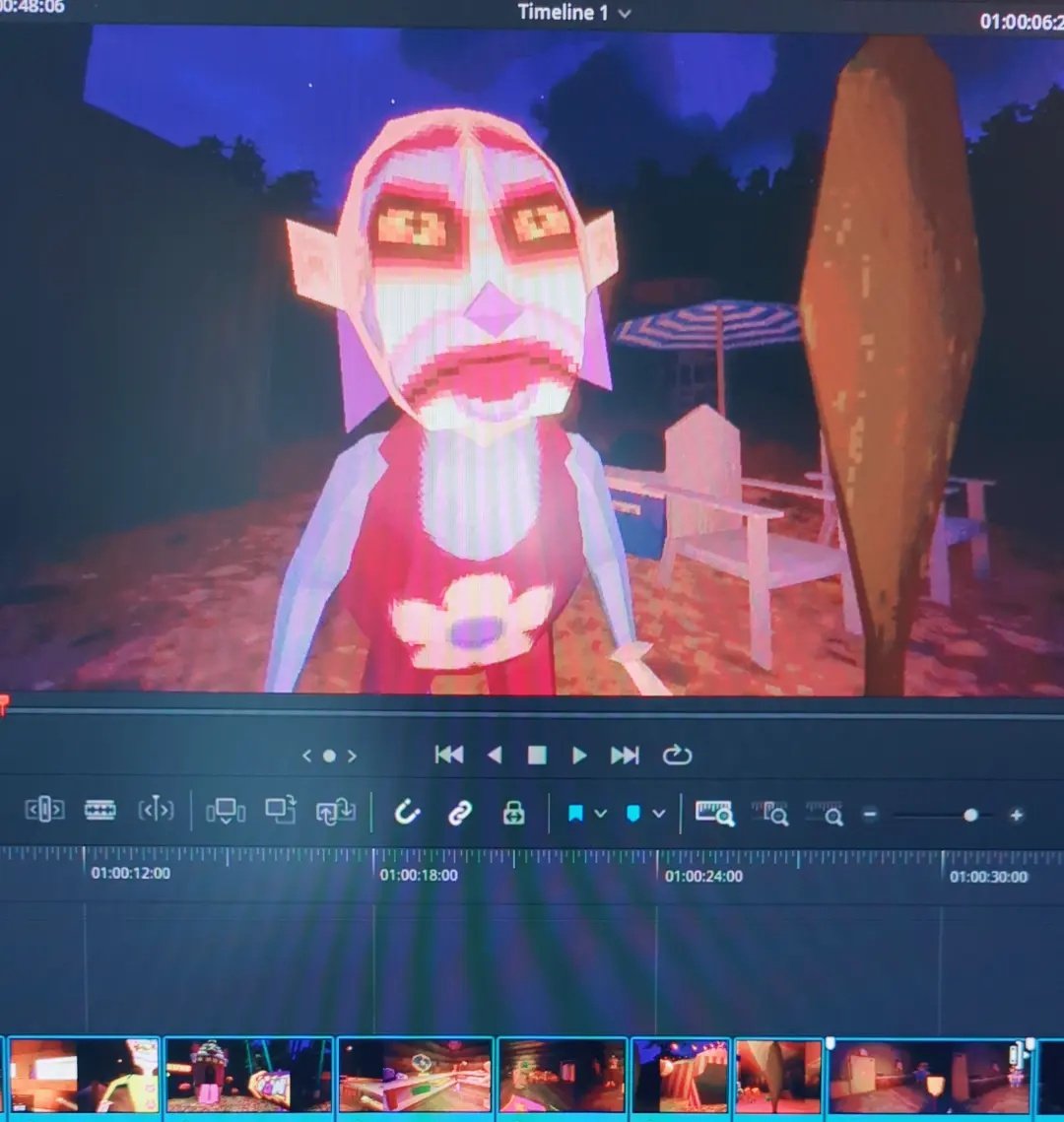
Task: Toggle Position Lock icon
Action: point(513,813)
